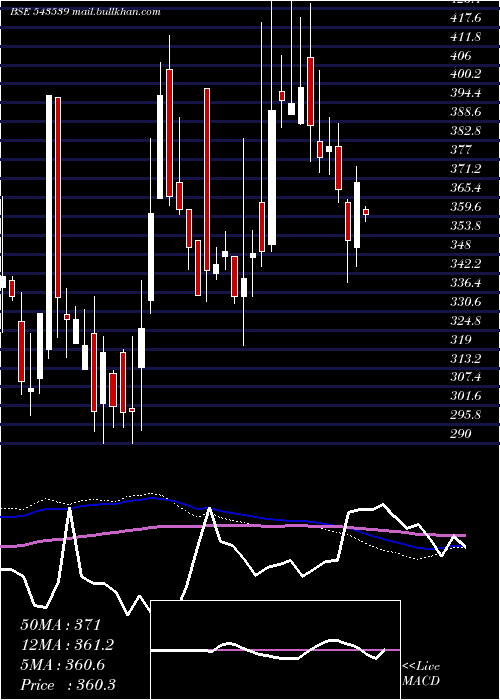
Task: Click the 353.8 price axis label
Action: click(466, 225)
